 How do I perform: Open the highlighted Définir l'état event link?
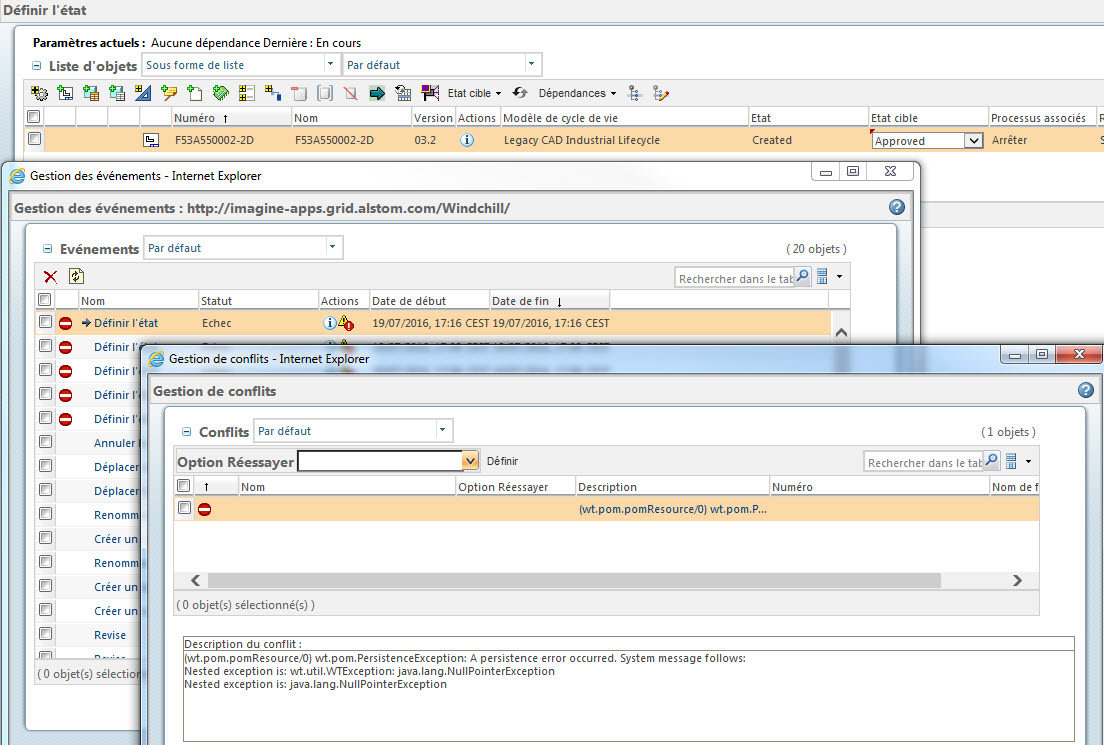(126, 323)
